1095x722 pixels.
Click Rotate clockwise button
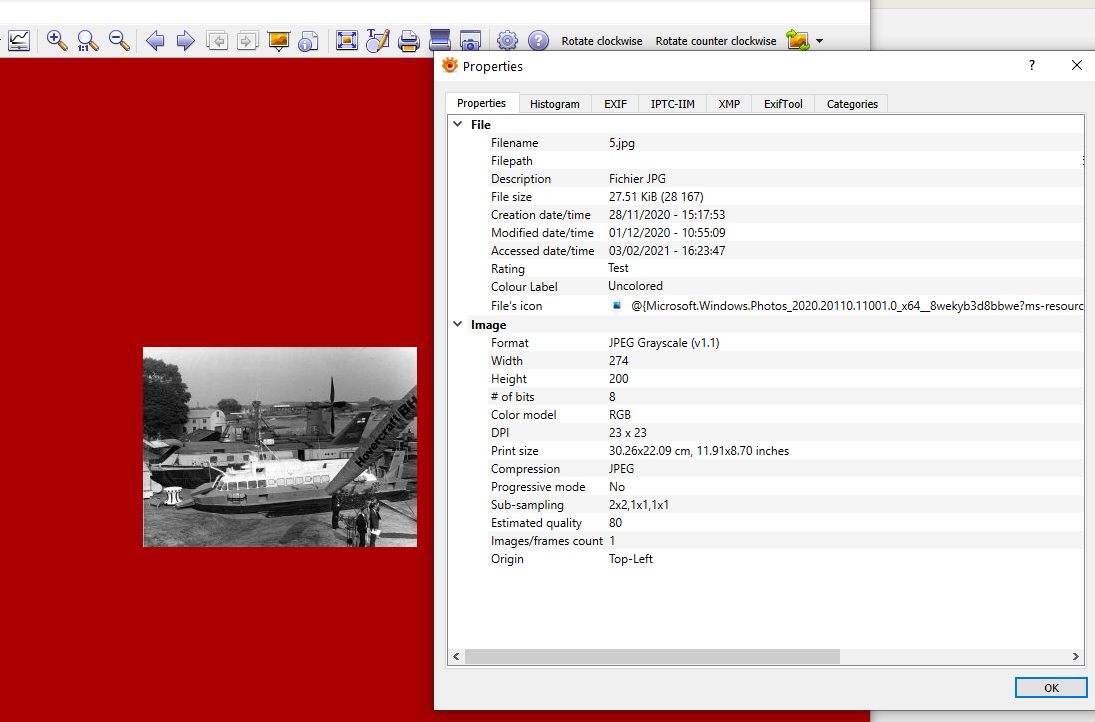602,41
